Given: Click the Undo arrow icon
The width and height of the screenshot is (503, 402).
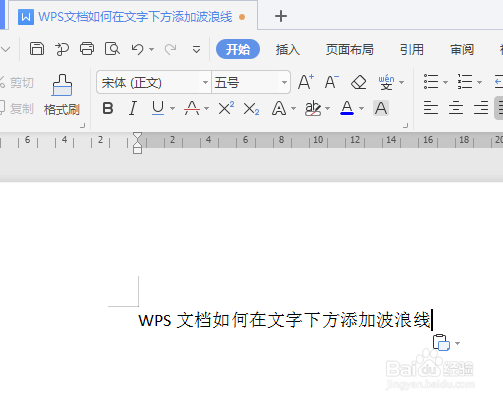Looking at the screenshot, I should point(137,49).
